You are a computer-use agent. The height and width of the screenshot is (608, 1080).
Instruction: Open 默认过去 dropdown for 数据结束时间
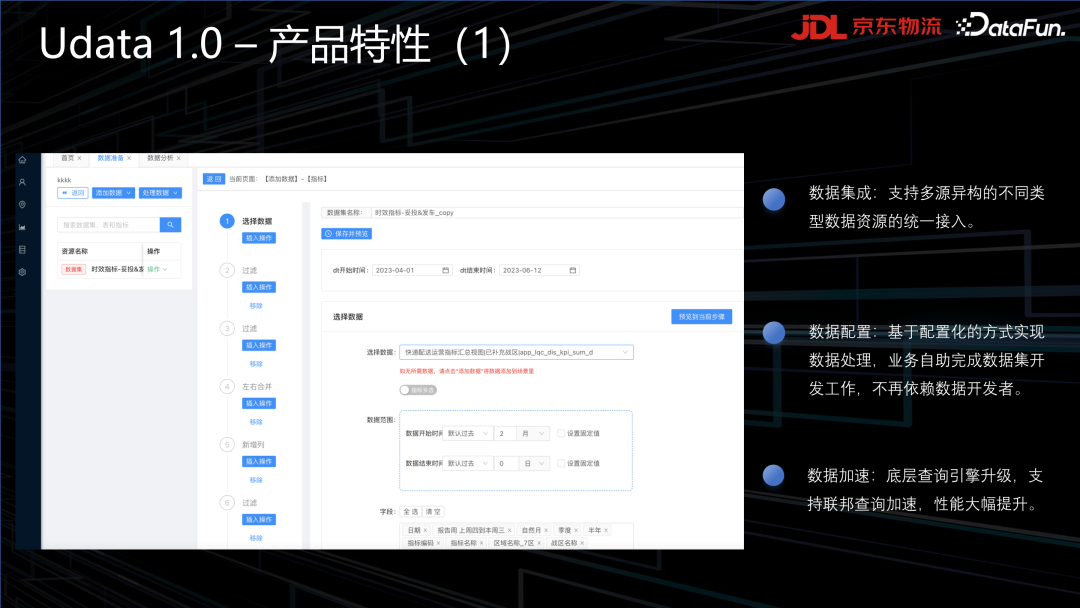[468, 463]
